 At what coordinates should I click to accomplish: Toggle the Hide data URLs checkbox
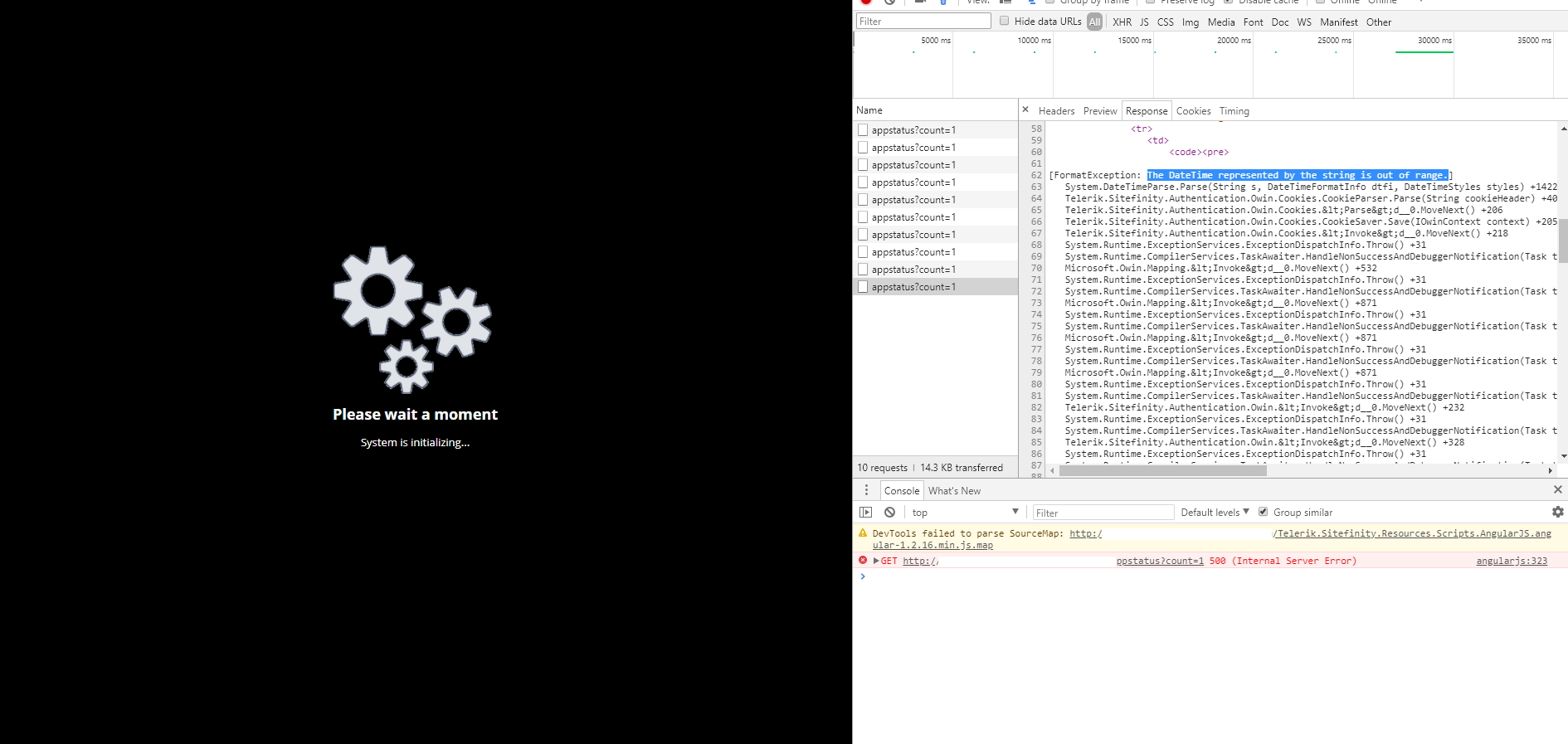coord(1004,21)
